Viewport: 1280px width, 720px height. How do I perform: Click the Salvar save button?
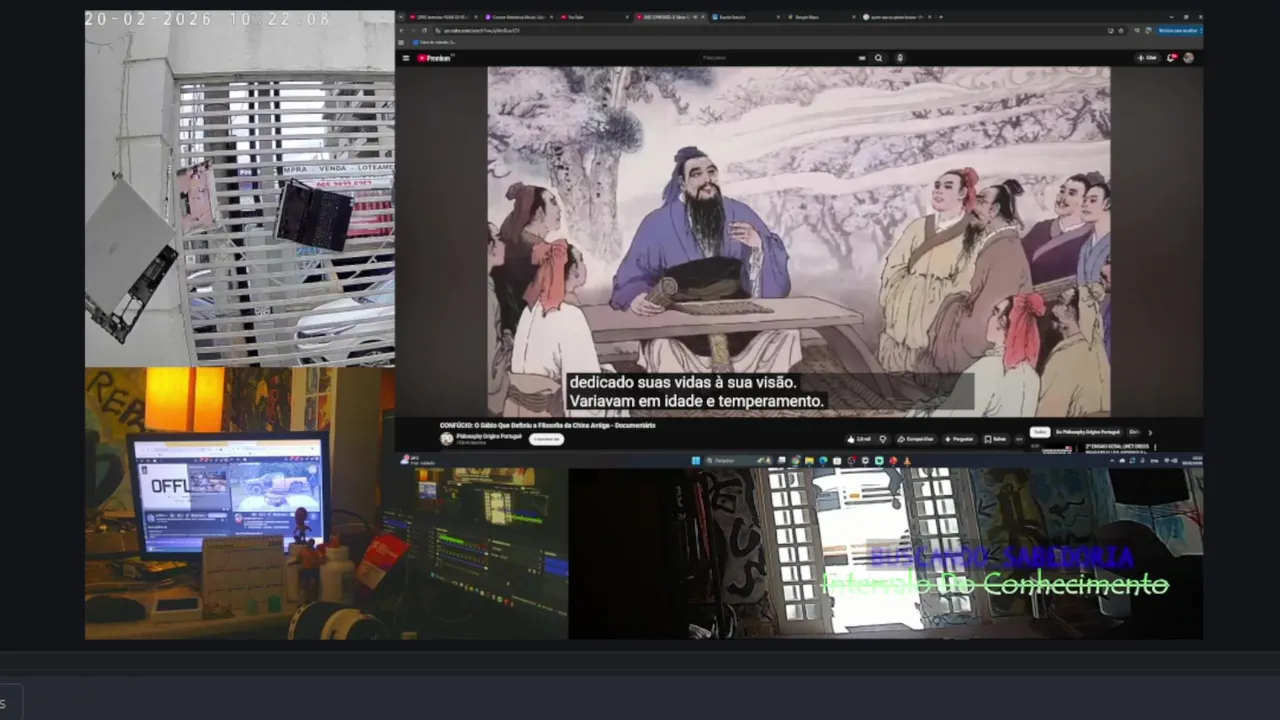click(x=995, y=439)
